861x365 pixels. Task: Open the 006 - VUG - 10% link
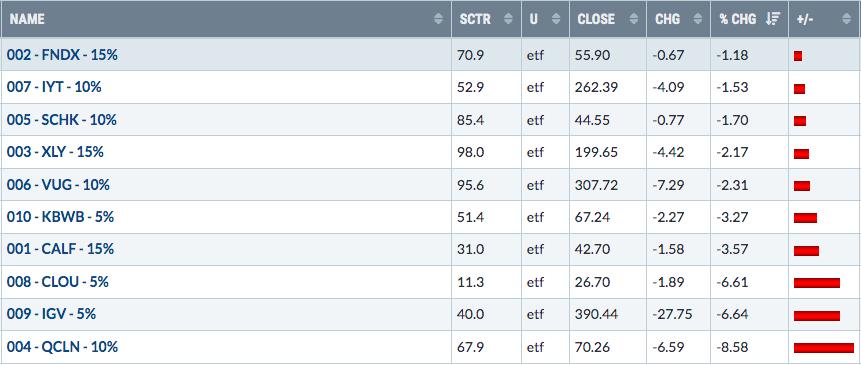[x=58, y=184]
